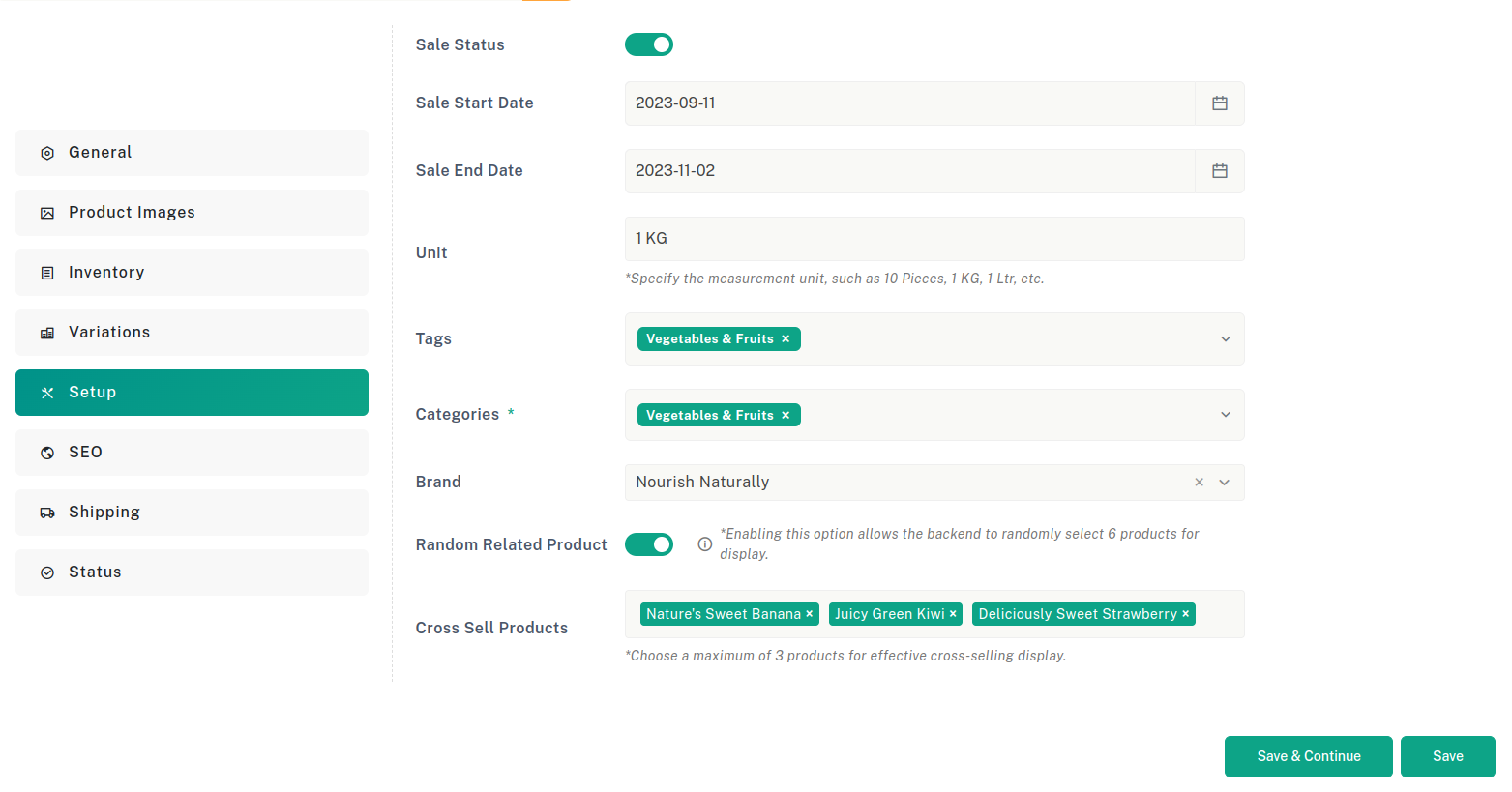Expand the Tags dropdown

pyautogui.click(x=1226, y=339)
